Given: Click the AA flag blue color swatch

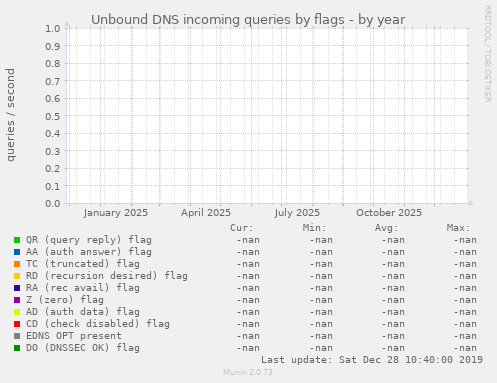Looking at the screenshot, I should [x=17, y=252].
